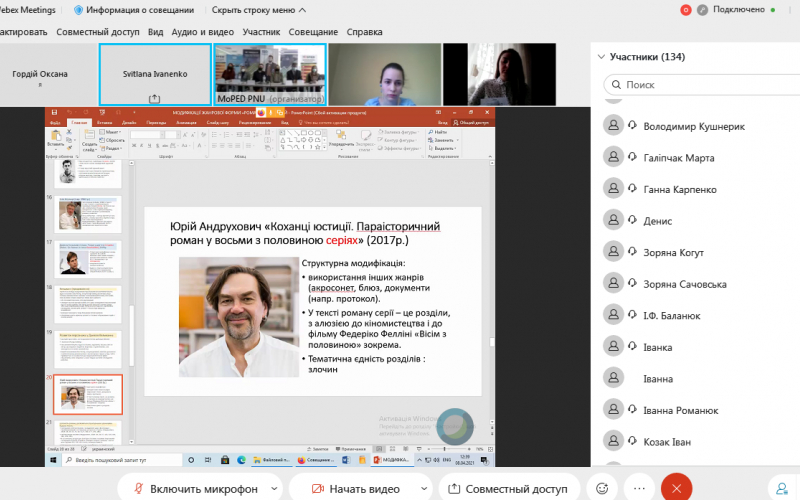Toggle Bold (Ж) in PowerPoint font group
Image resolution: width=800 pixels, height=500 pixels.
tap(134, 146)
